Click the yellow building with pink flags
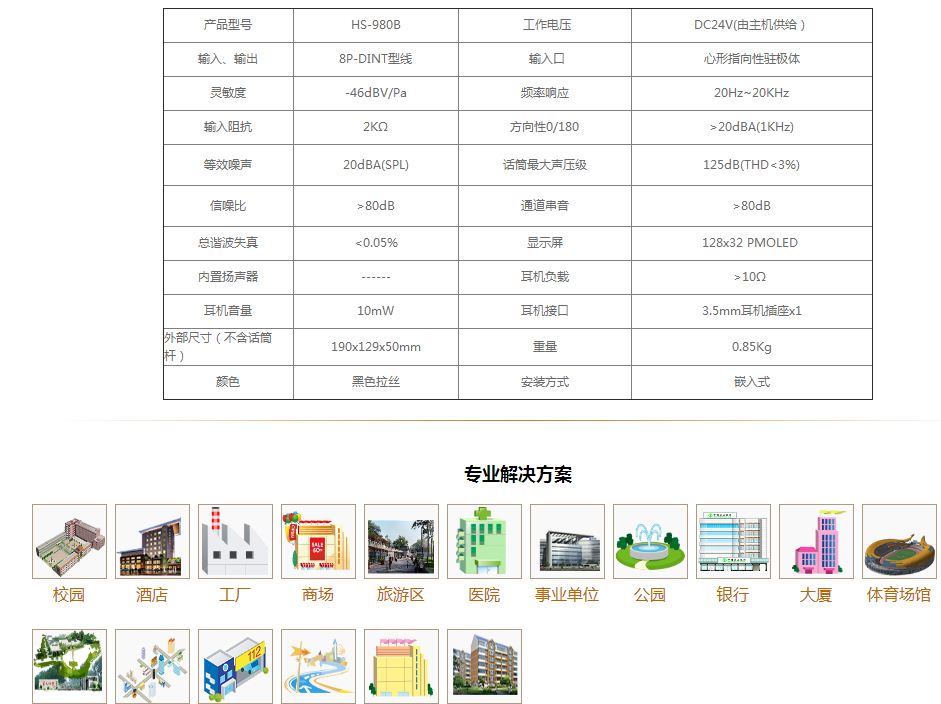This screenshot has height=704, width=941. click(401, 665)
